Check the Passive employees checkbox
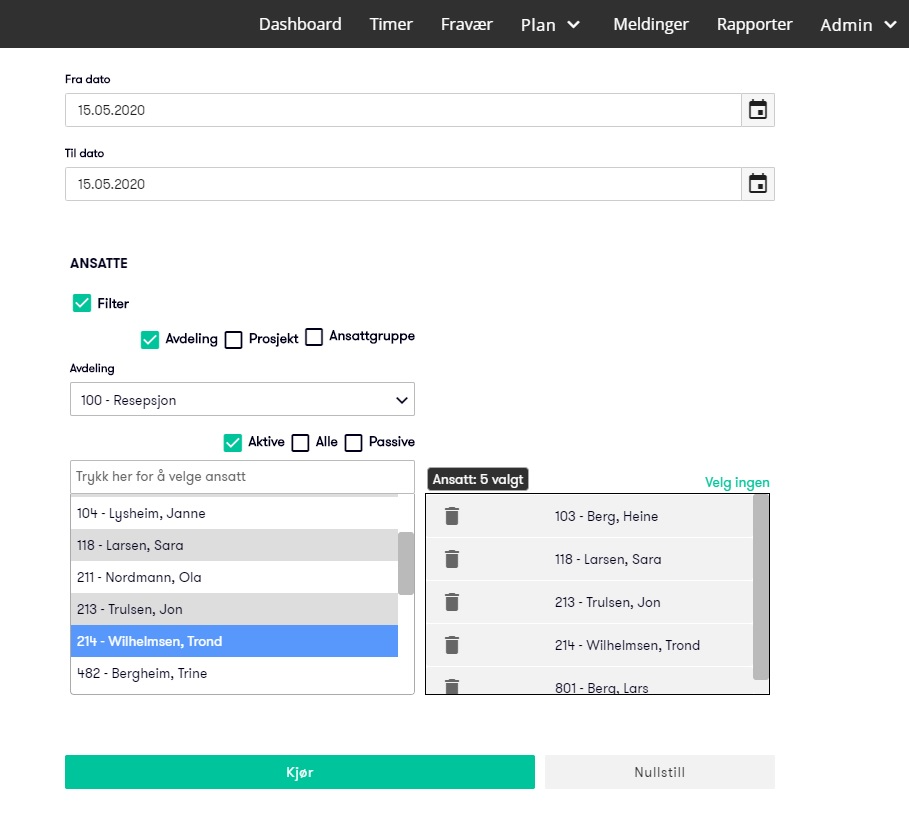Screen dimensions: 909x835 coord(354,443)
